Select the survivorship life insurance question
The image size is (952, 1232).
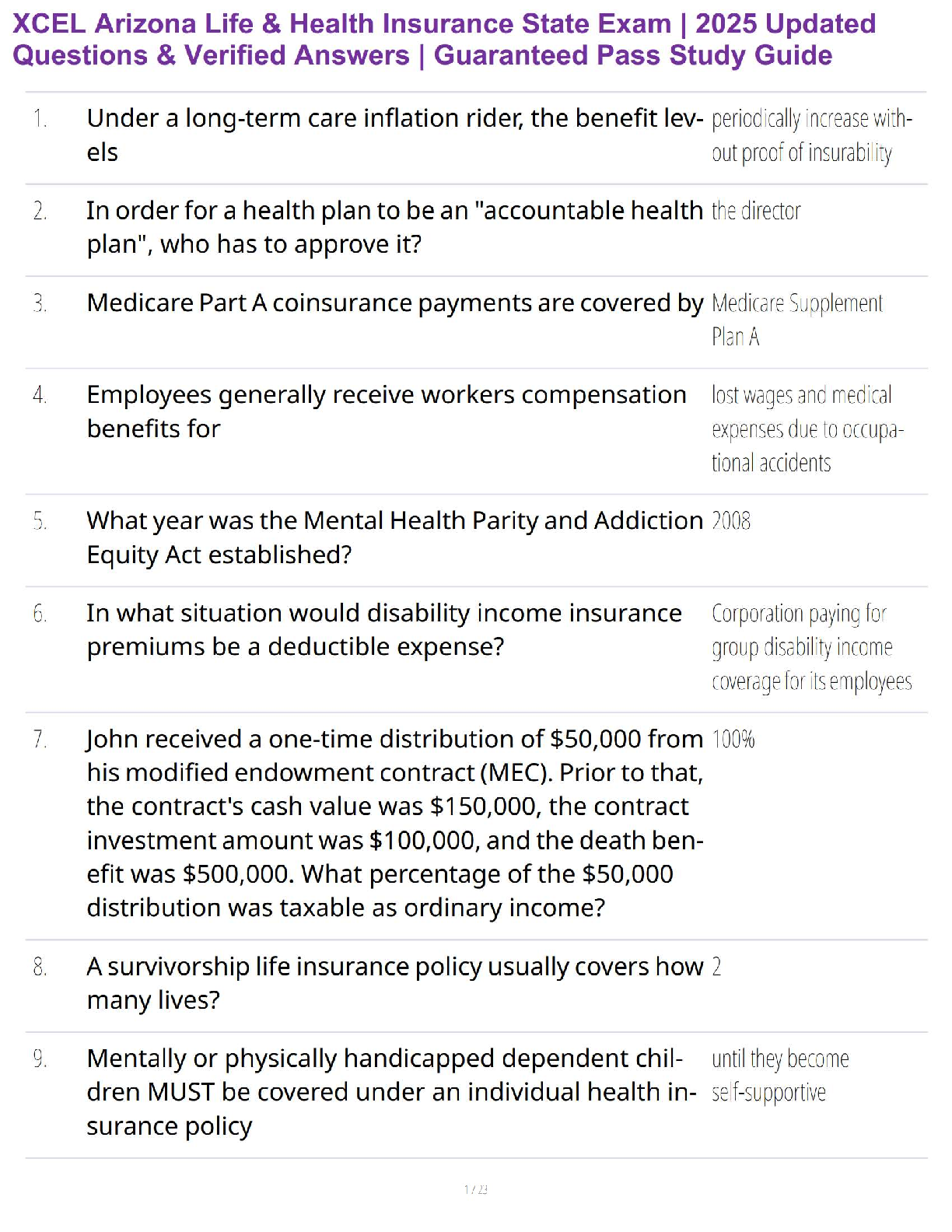click(395, 983)
